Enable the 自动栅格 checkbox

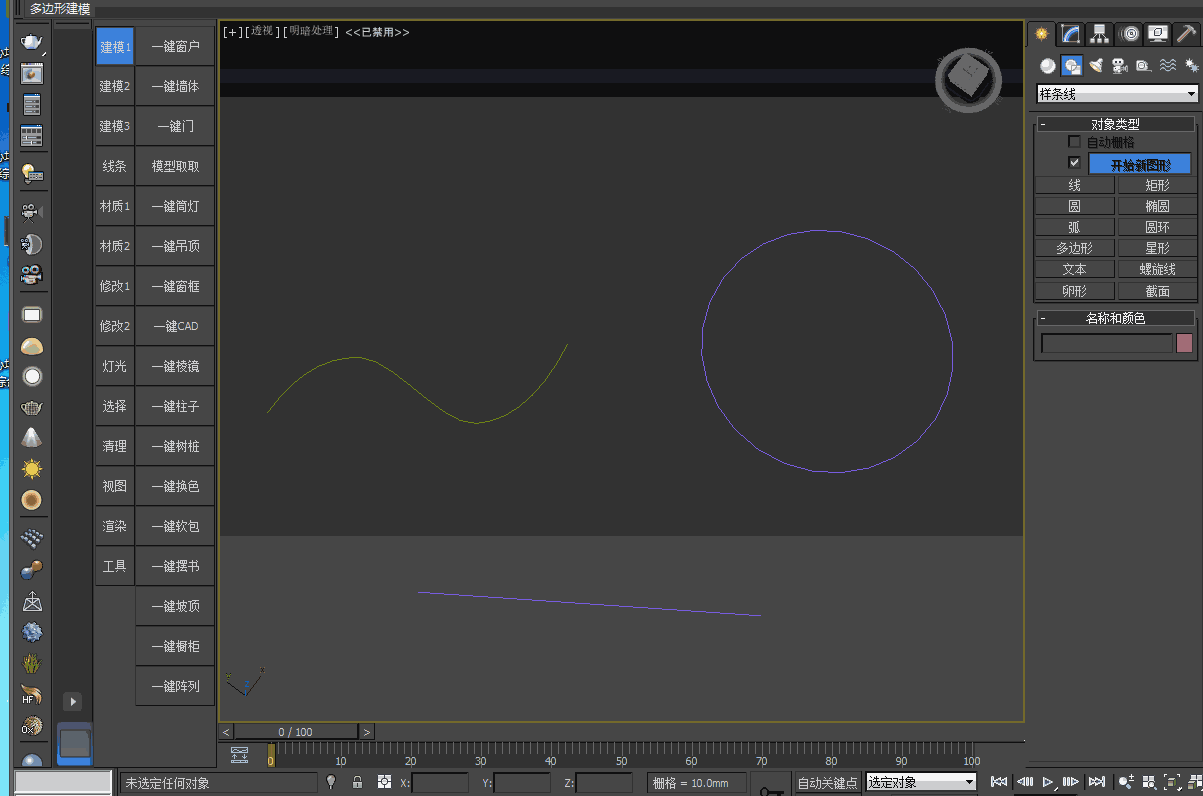coord(1075,142)
